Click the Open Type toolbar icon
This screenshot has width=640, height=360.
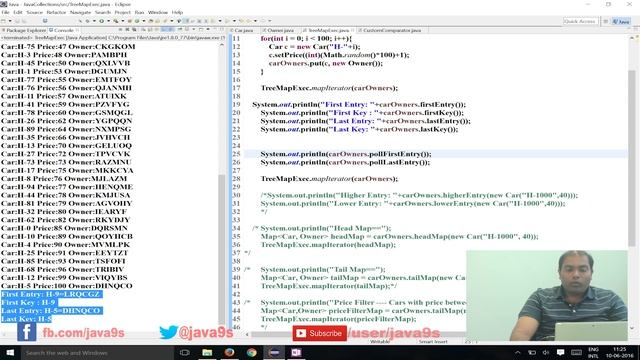click(x=150, y=21)
